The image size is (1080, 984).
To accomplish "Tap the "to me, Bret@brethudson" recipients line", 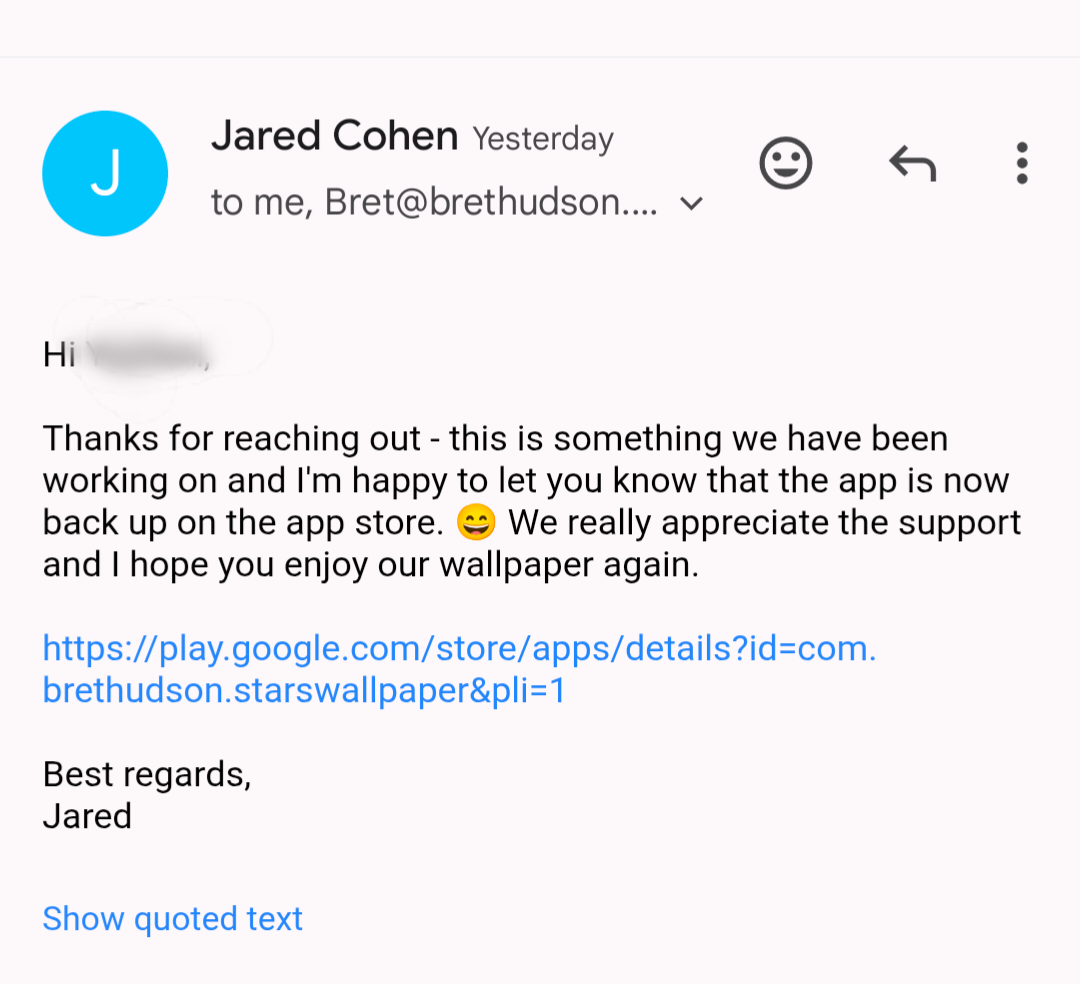I will click(x=434, y=202).
